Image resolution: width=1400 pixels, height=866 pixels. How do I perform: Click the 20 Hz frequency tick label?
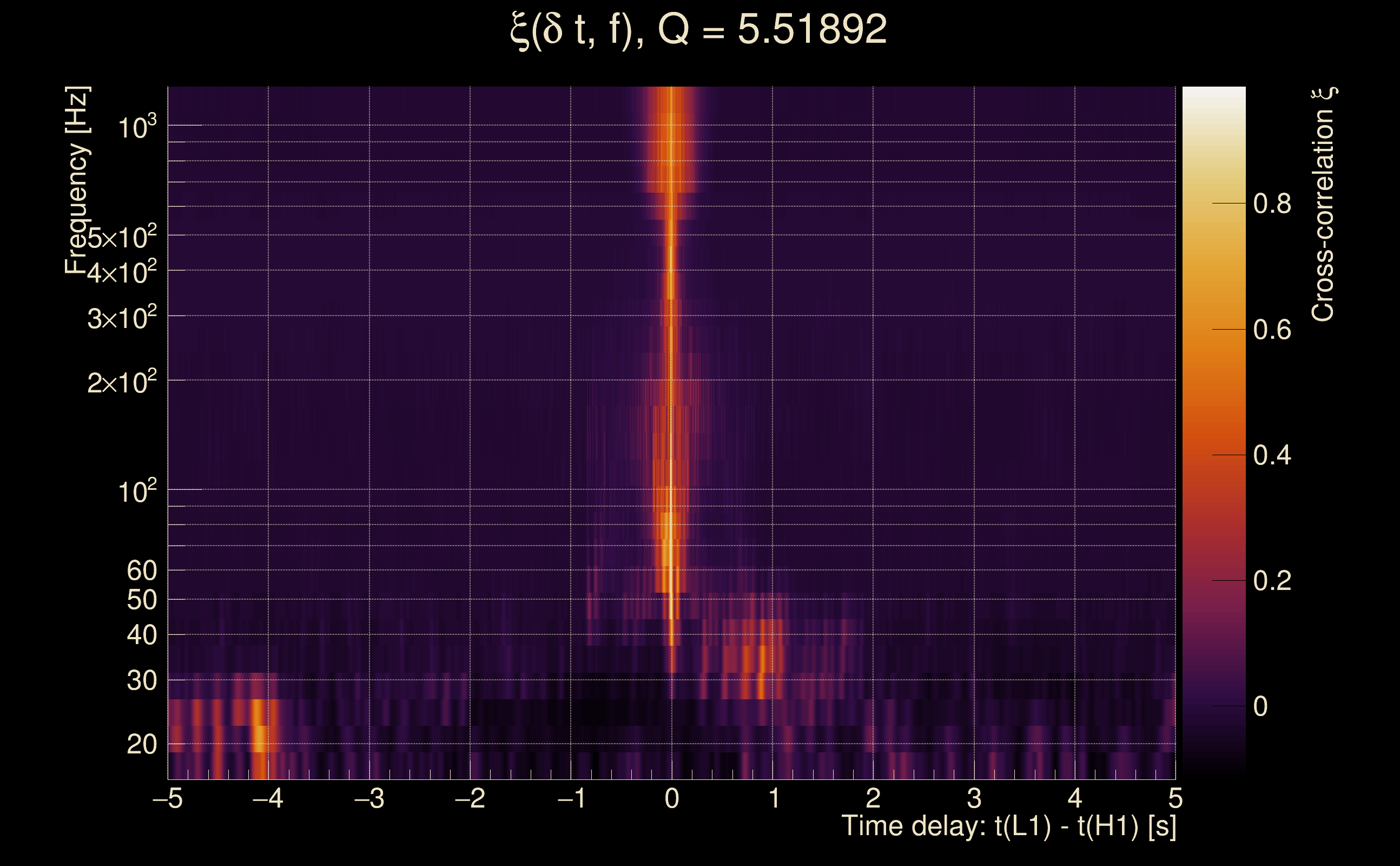[x=141, y=745]
